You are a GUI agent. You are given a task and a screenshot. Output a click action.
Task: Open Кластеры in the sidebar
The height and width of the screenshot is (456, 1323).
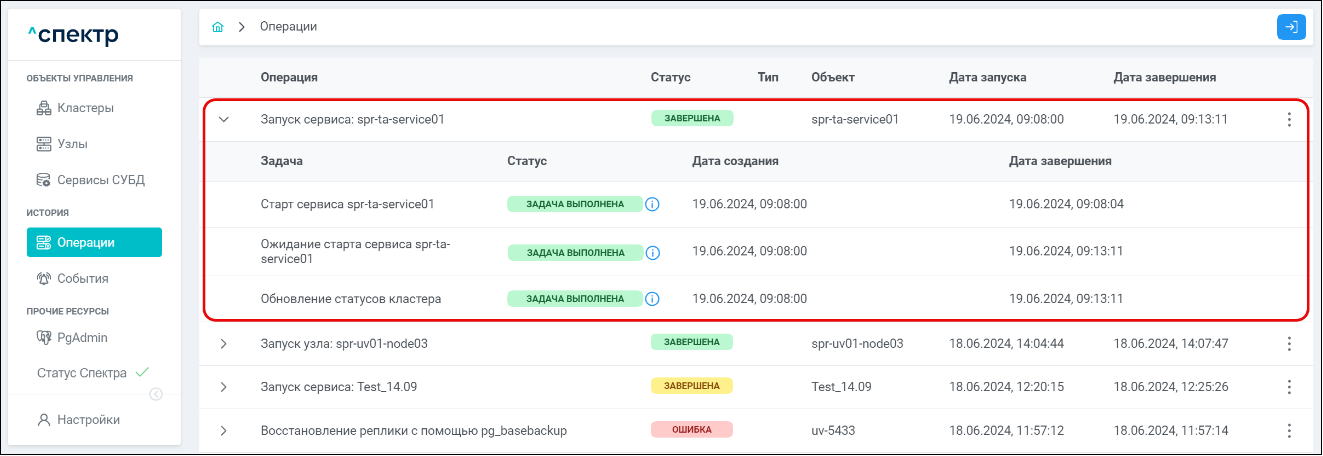(84, 108)
